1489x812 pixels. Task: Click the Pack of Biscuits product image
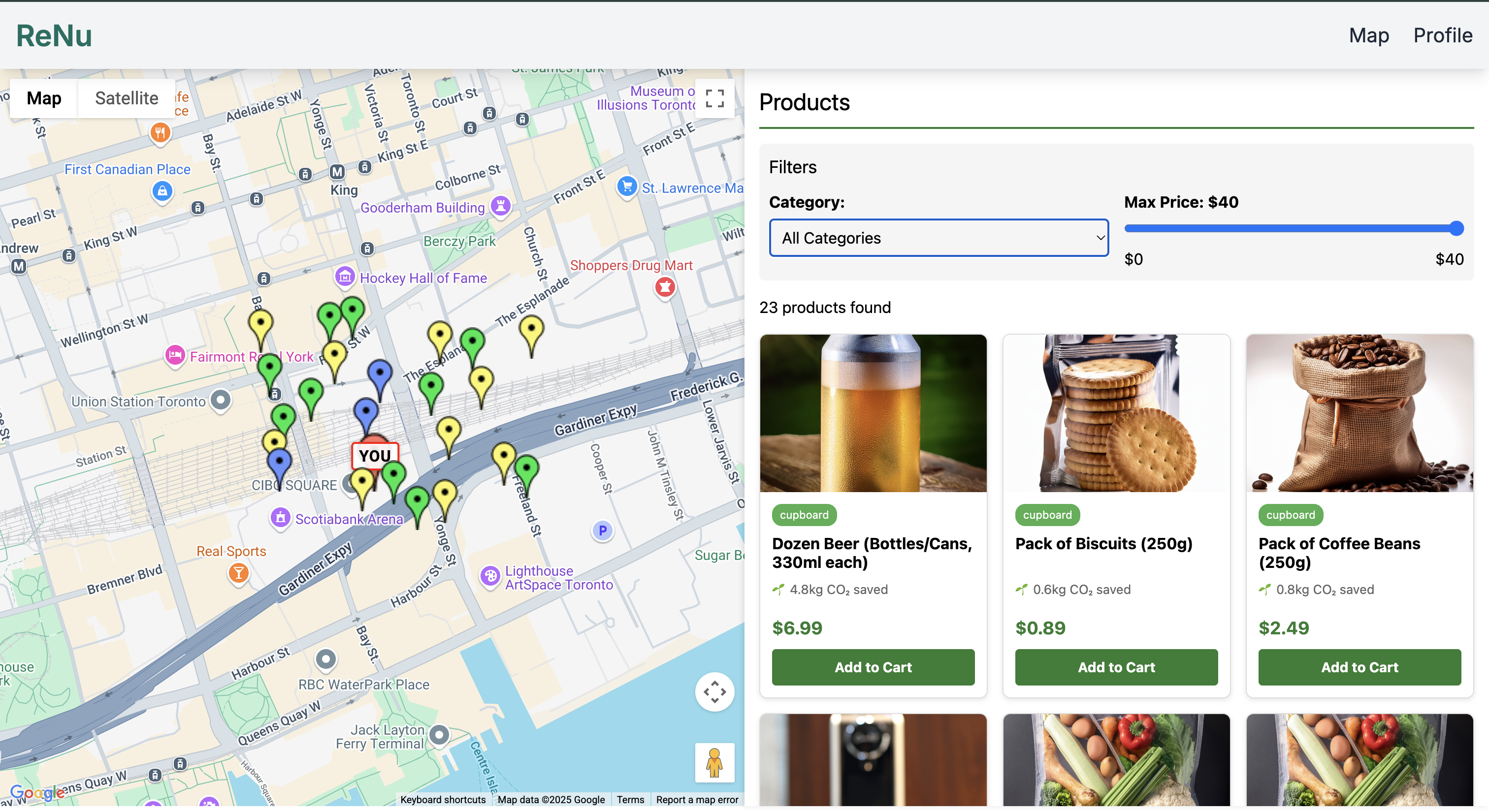coord(1116,413)
